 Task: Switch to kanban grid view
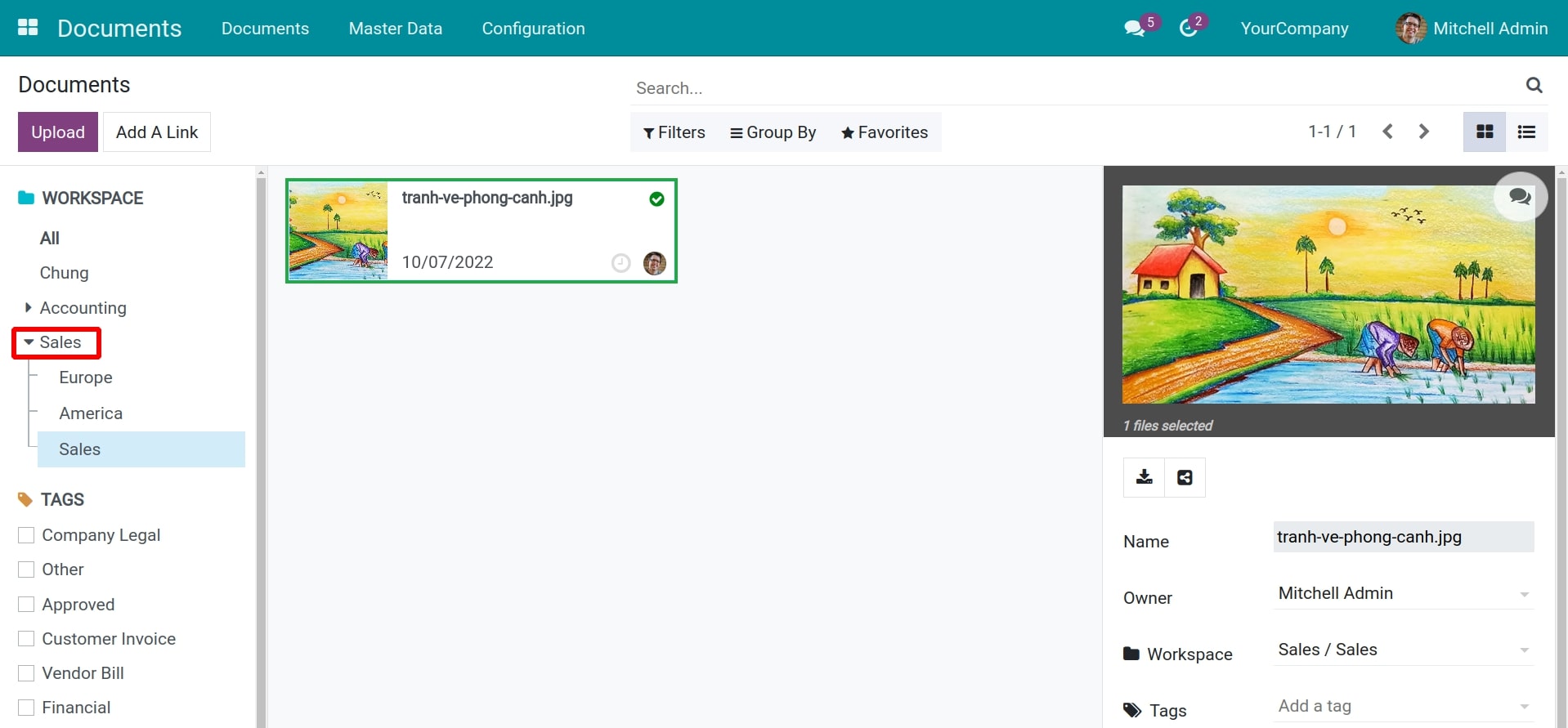point(1485,132)
